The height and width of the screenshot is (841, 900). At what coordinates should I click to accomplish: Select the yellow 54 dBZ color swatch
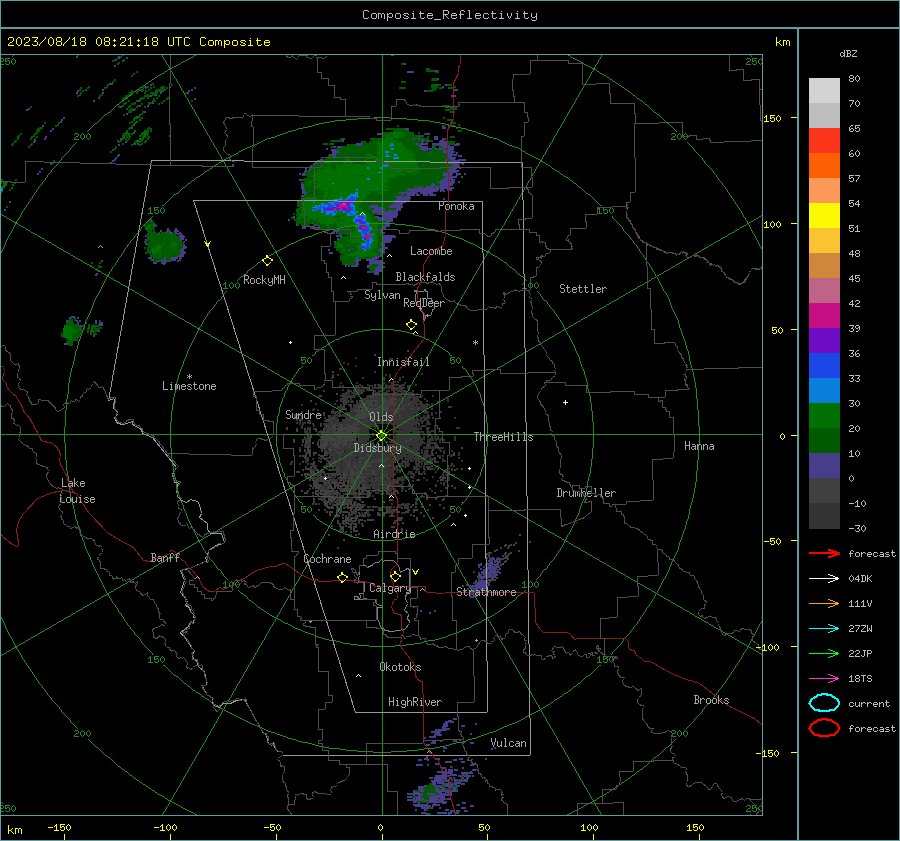coord(824,215)
